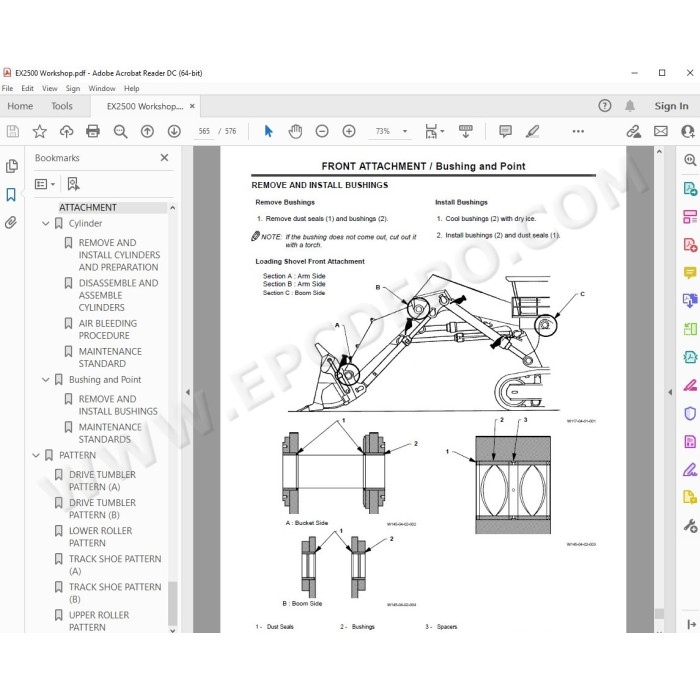Click the Save file icon
This screenshot has width=700, height=700.
[x=12, y=131]
